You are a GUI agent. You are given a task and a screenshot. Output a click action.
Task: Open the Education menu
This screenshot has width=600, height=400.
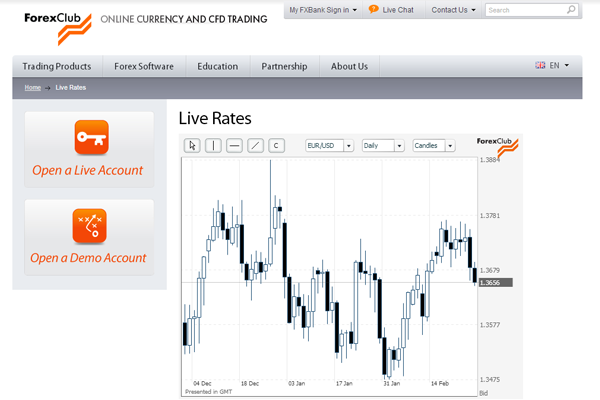218,66
